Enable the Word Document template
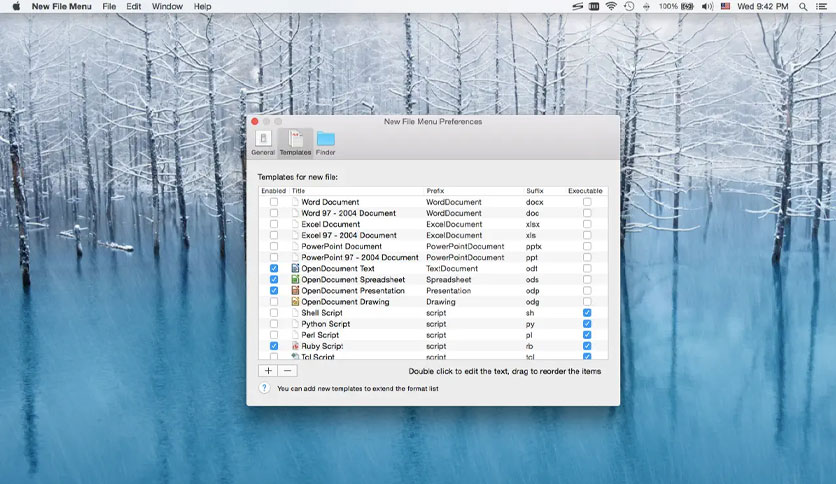This screenshot has width=836, height=484. click(x=274, y=202)
